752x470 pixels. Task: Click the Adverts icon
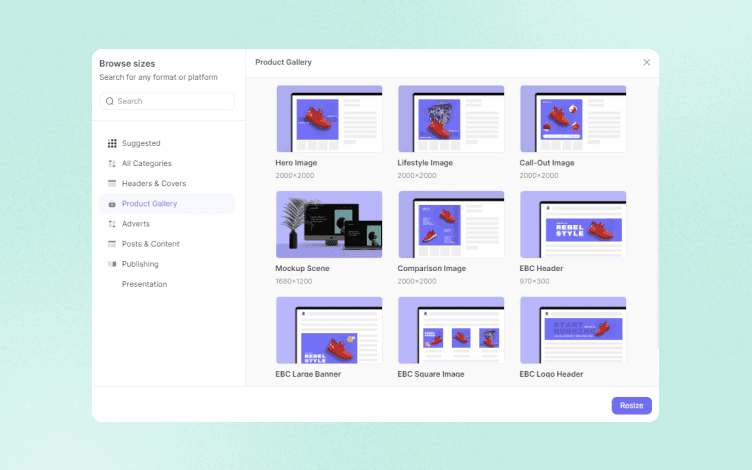[x=112, y=224]
